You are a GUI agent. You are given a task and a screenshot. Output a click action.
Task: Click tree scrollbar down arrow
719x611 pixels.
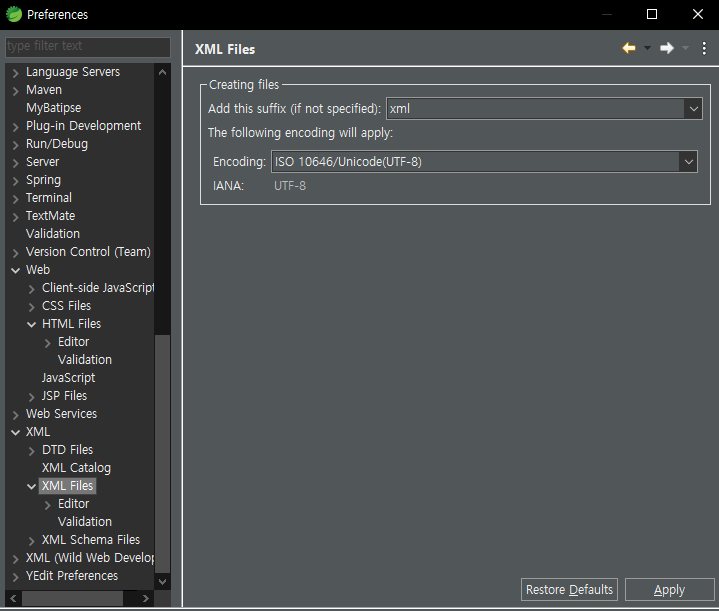pos(162,582)
